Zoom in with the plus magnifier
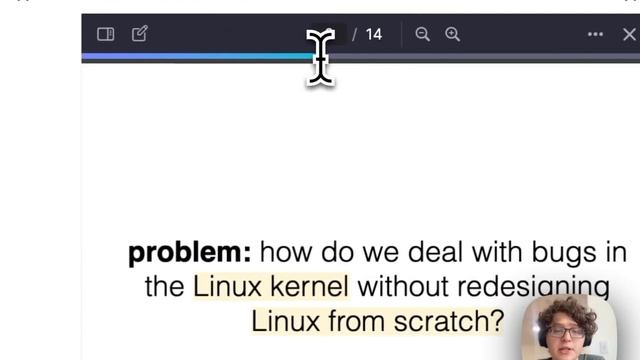The width and height of the screenshot is (640, 360). tap(452, 34)
